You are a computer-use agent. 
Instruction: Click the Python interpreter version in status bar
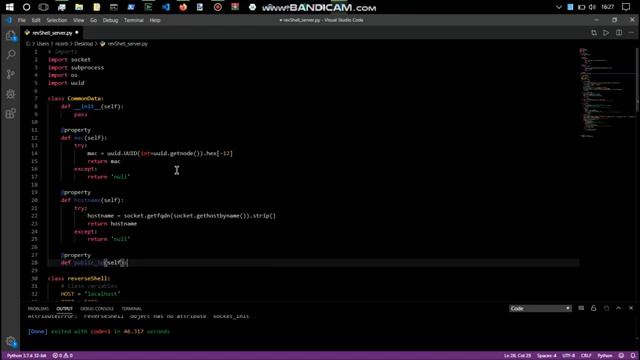(x=27, y=356)
